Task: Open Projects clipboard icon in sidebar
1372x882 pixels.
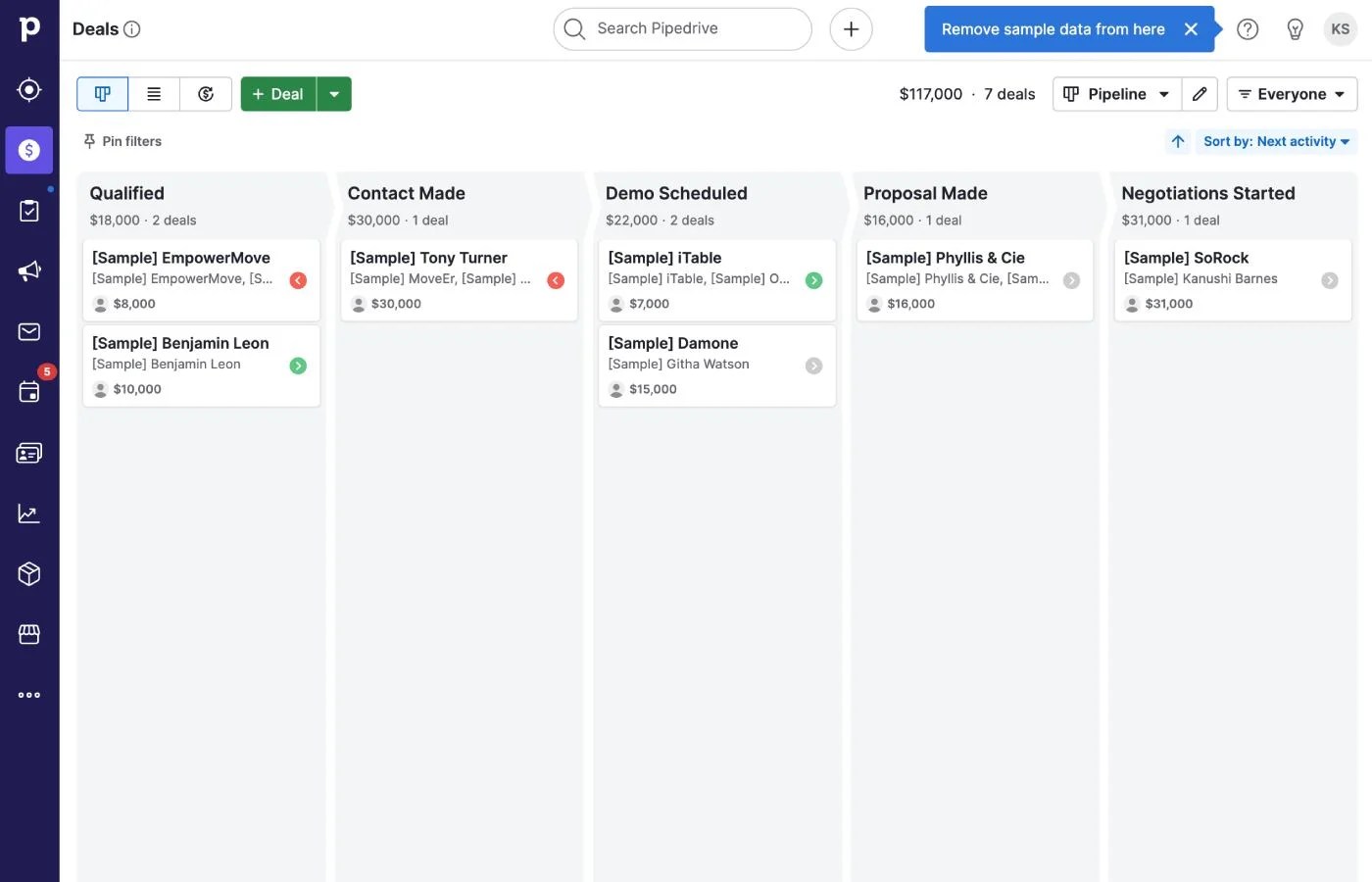Action: 29,211
